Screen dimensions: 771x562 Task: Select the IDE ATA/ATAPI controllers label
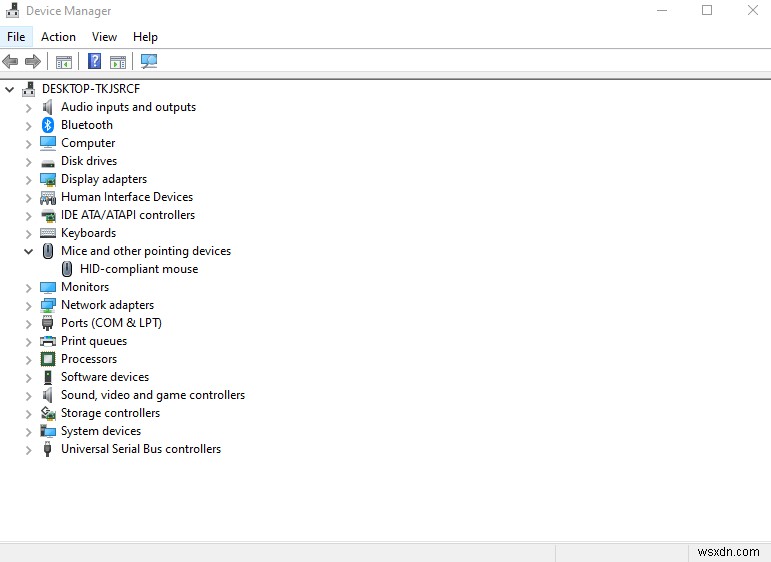128,215
